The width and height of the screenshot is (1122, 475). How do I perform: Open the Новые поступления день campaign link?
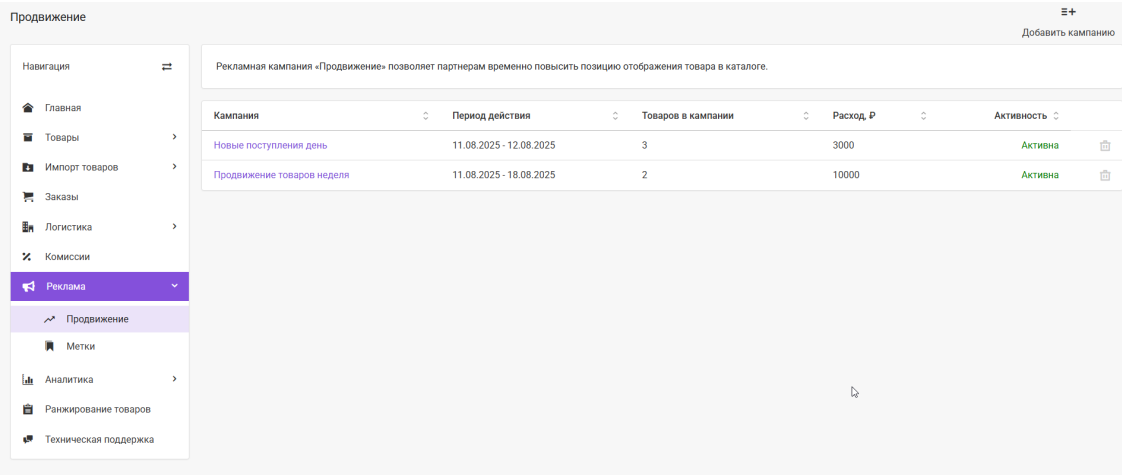270,145
